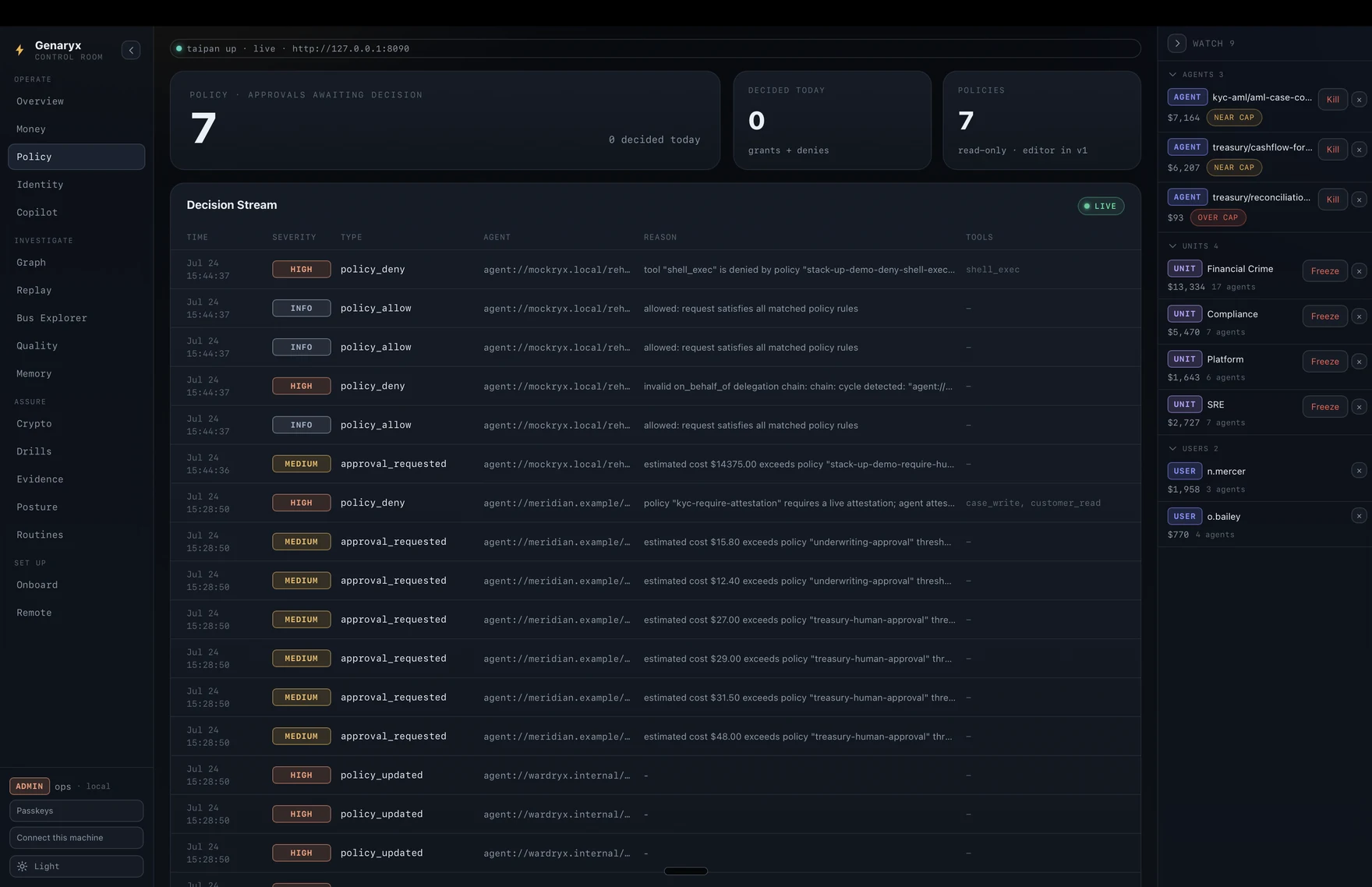The width and height of the screenshot is (1372, 887).
Task: Go to Drills
Action: point(76,451)
